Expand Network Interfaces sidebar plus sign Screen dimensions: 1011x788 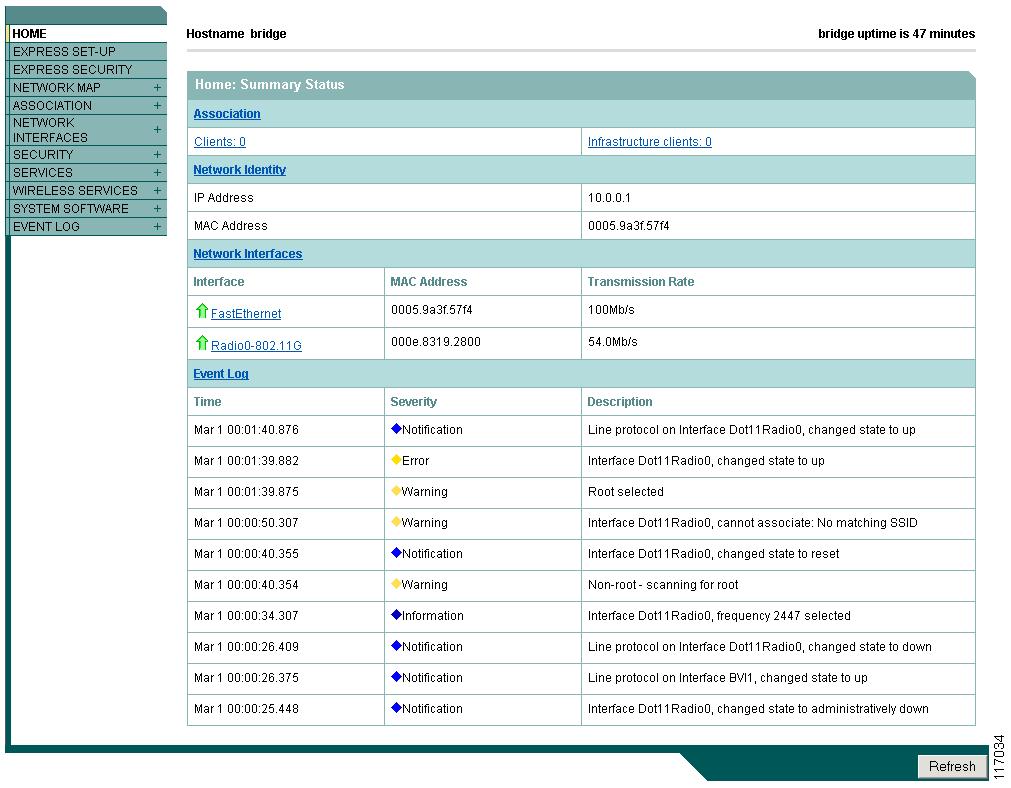(157, 130)
